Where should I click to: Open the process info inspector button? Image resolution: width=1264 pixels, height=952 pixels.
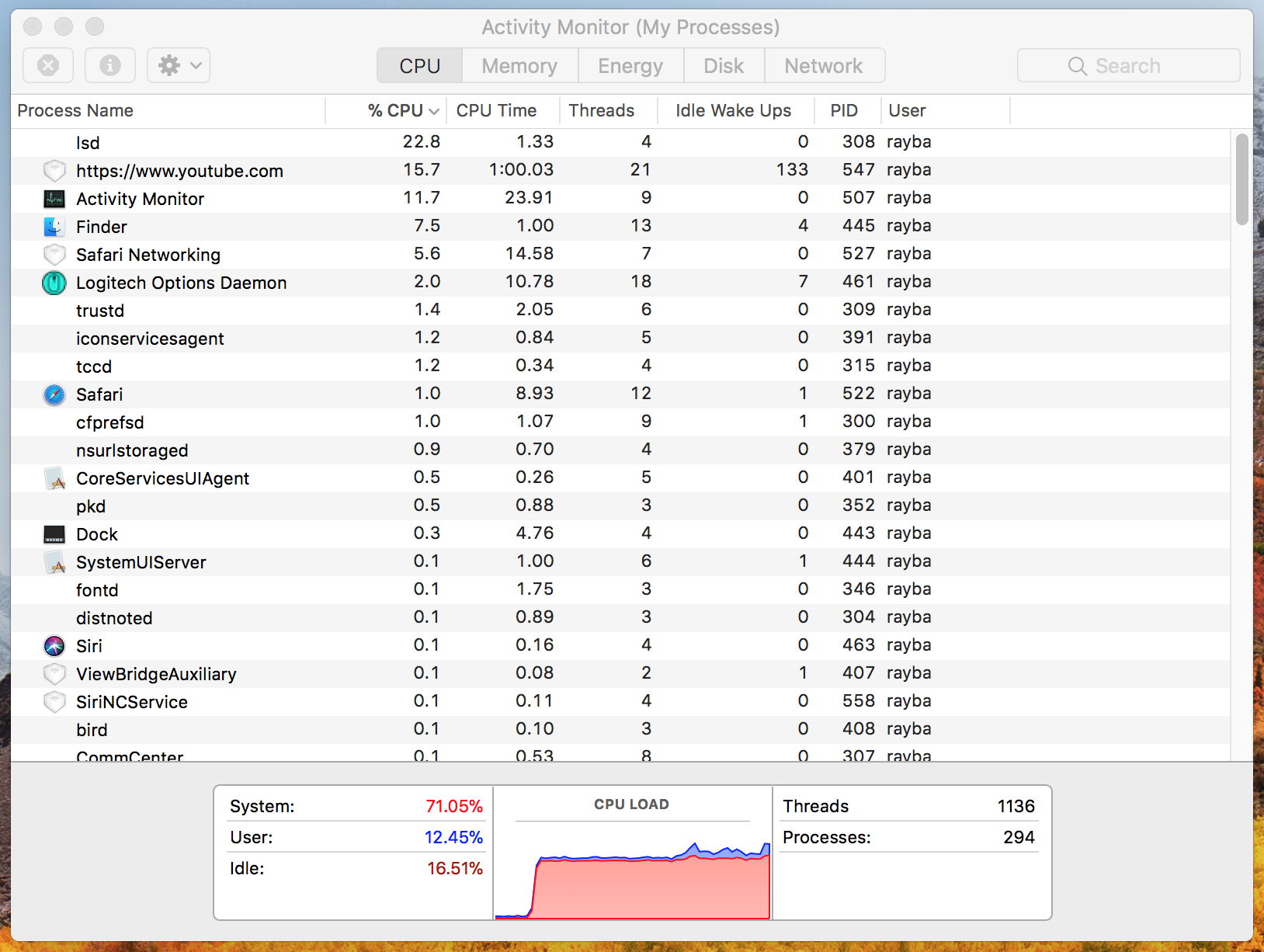(x=110, y=65)
